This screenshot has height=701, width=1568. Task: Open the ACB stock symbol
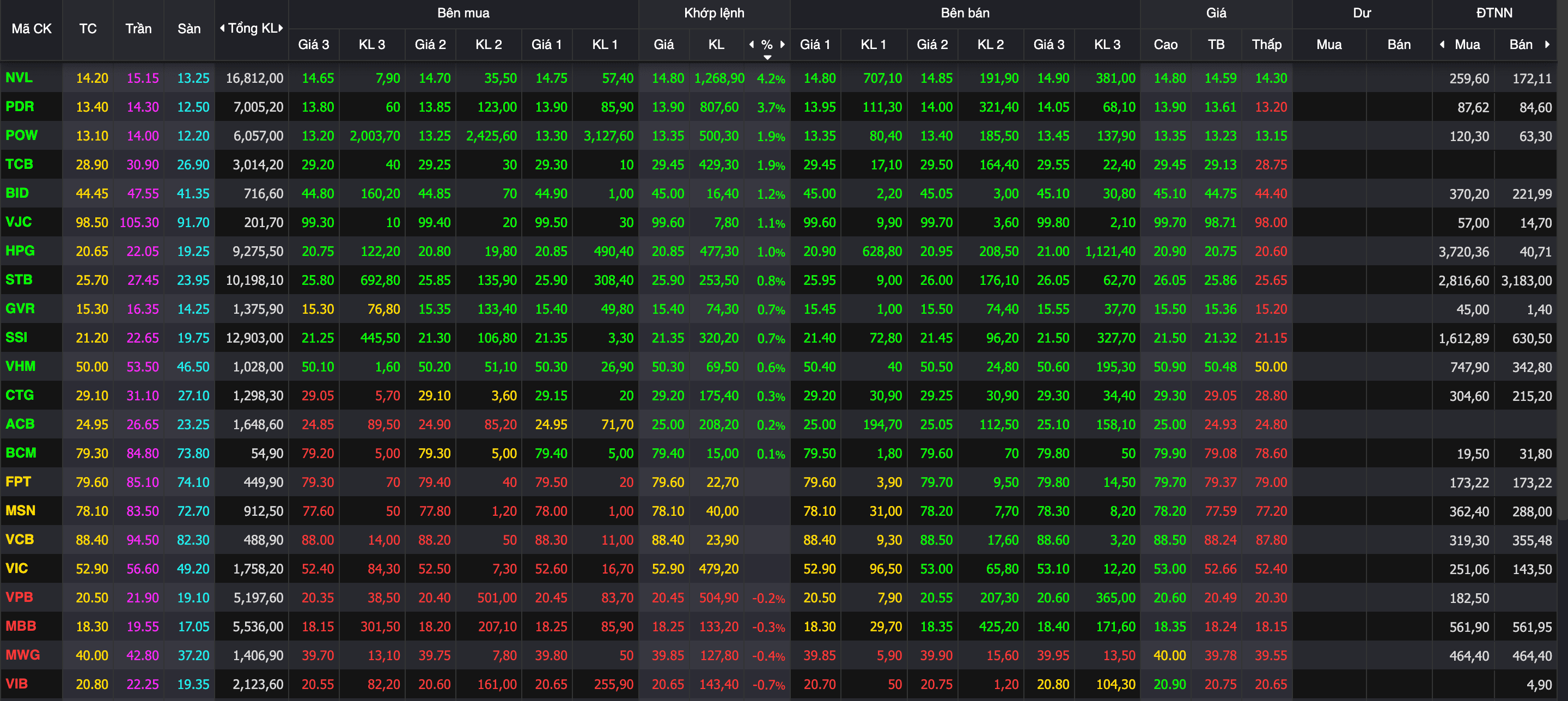20,424
